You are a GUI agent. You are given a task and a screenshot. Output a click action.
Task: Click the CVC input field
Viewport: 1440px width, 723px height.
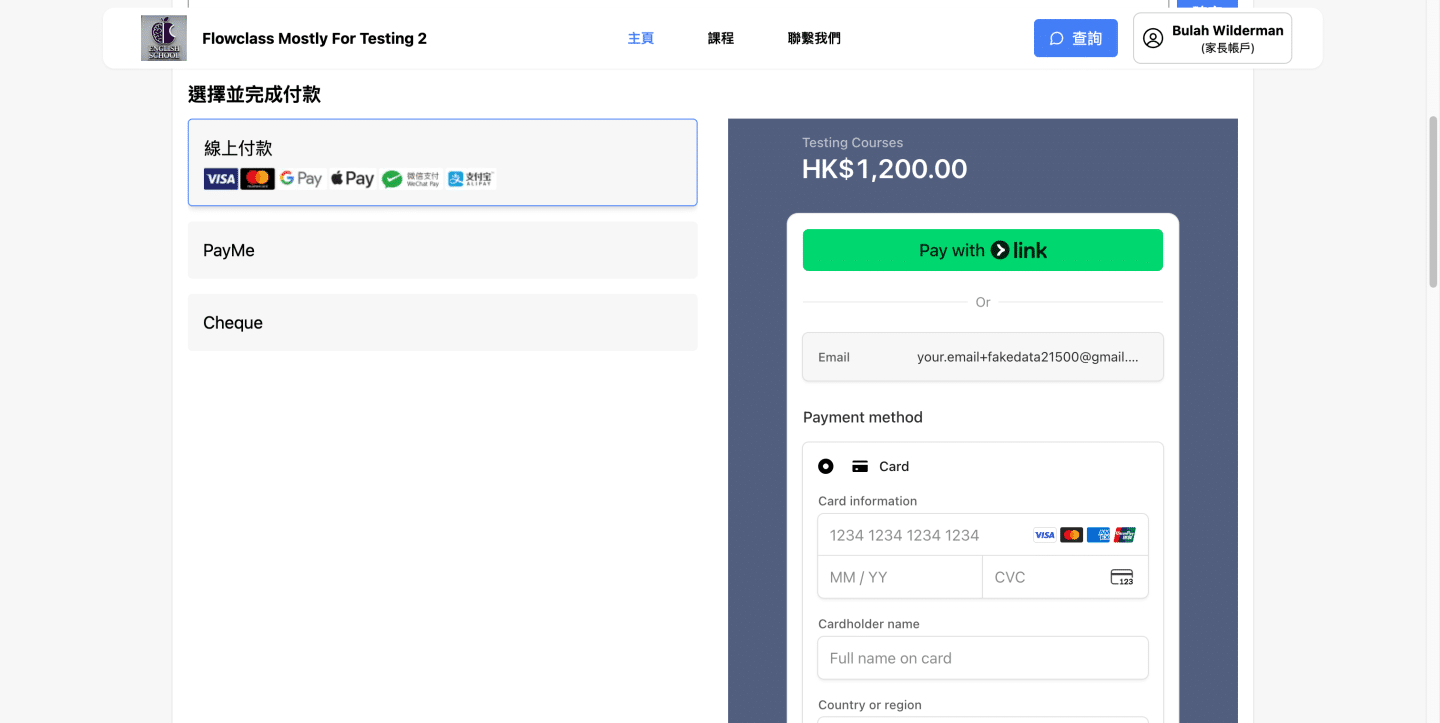point(1066,577)
